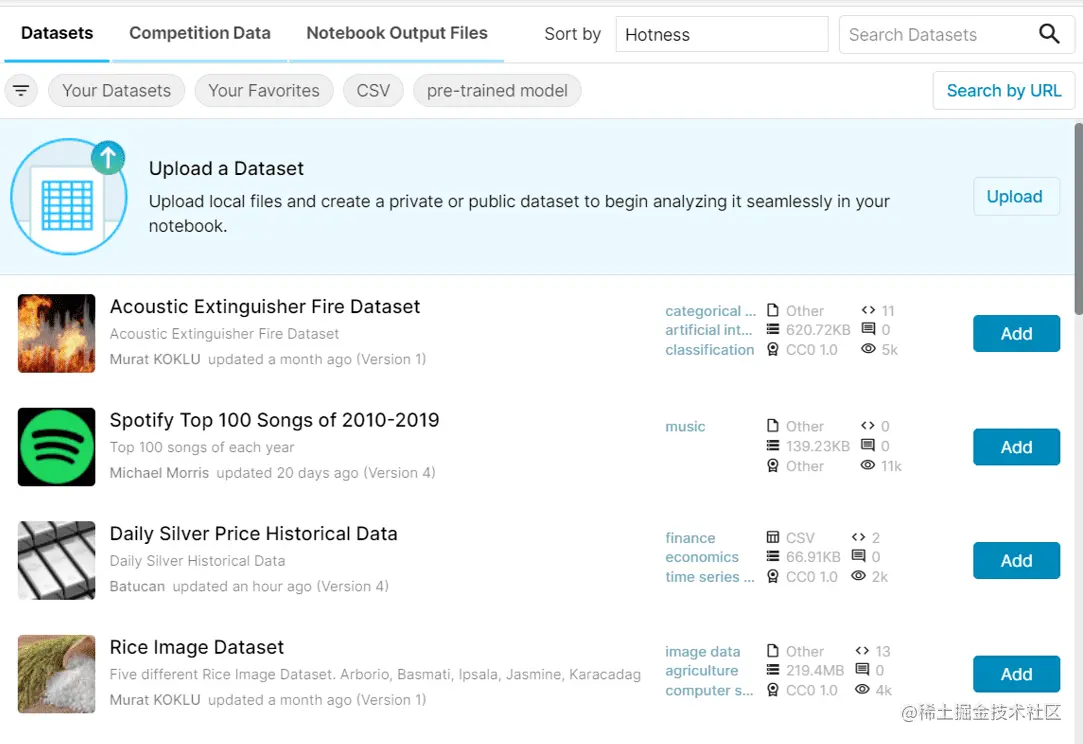Enable the pre-trained model filter chip
Image resolution: width=1083 pixels, height=744 pixels.
point(497,90)
